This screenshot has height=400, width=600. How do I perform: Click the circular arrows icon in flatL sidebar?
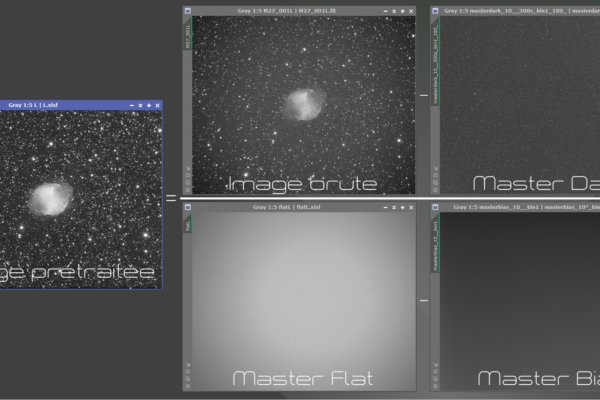tap(188, 379)
